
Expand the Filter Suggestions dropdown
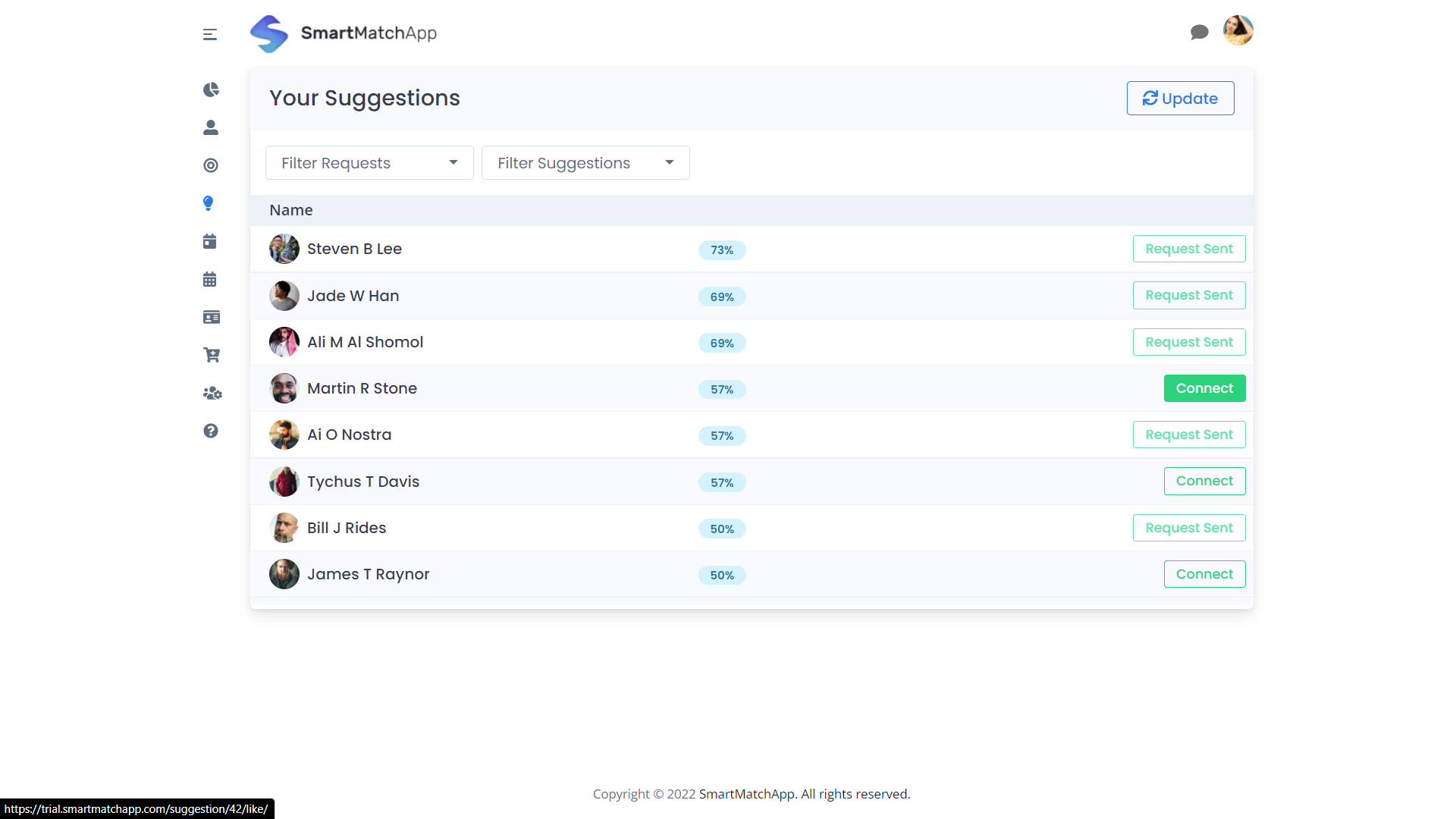coord(585,163)
